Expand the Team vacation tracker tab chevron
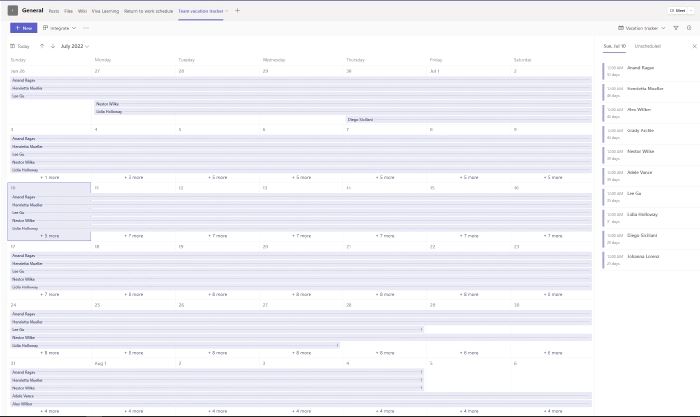 coord(227,11)
